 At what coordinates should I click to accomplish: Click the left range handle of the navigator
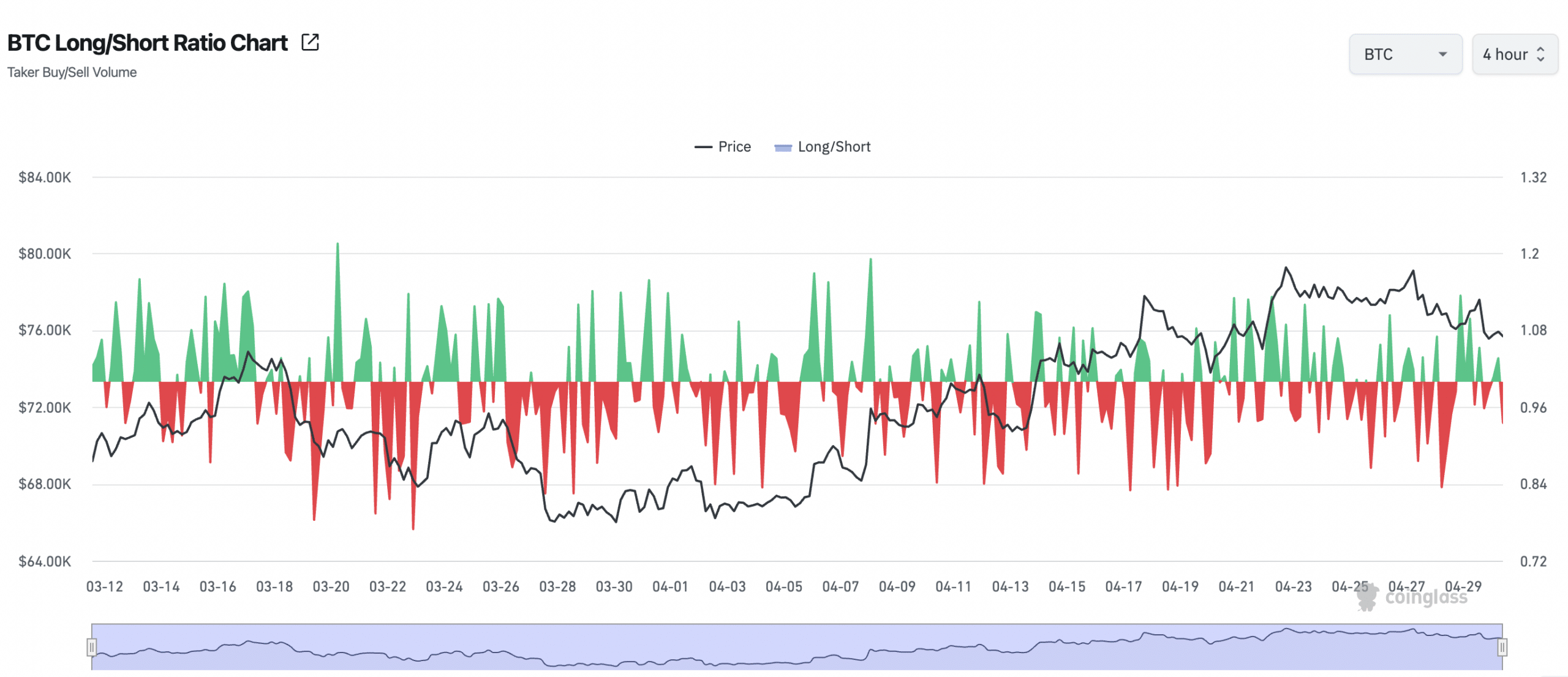[92, 647]
